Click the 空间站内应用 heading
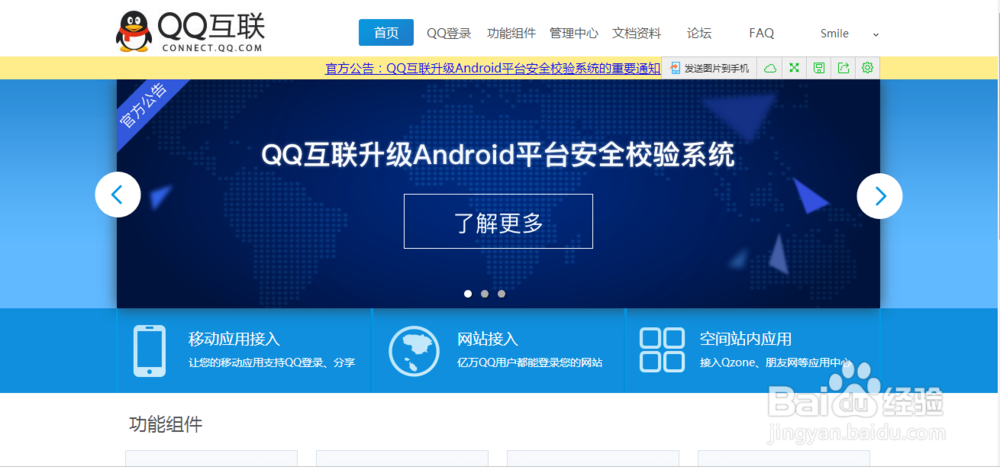 pos(745,339)
